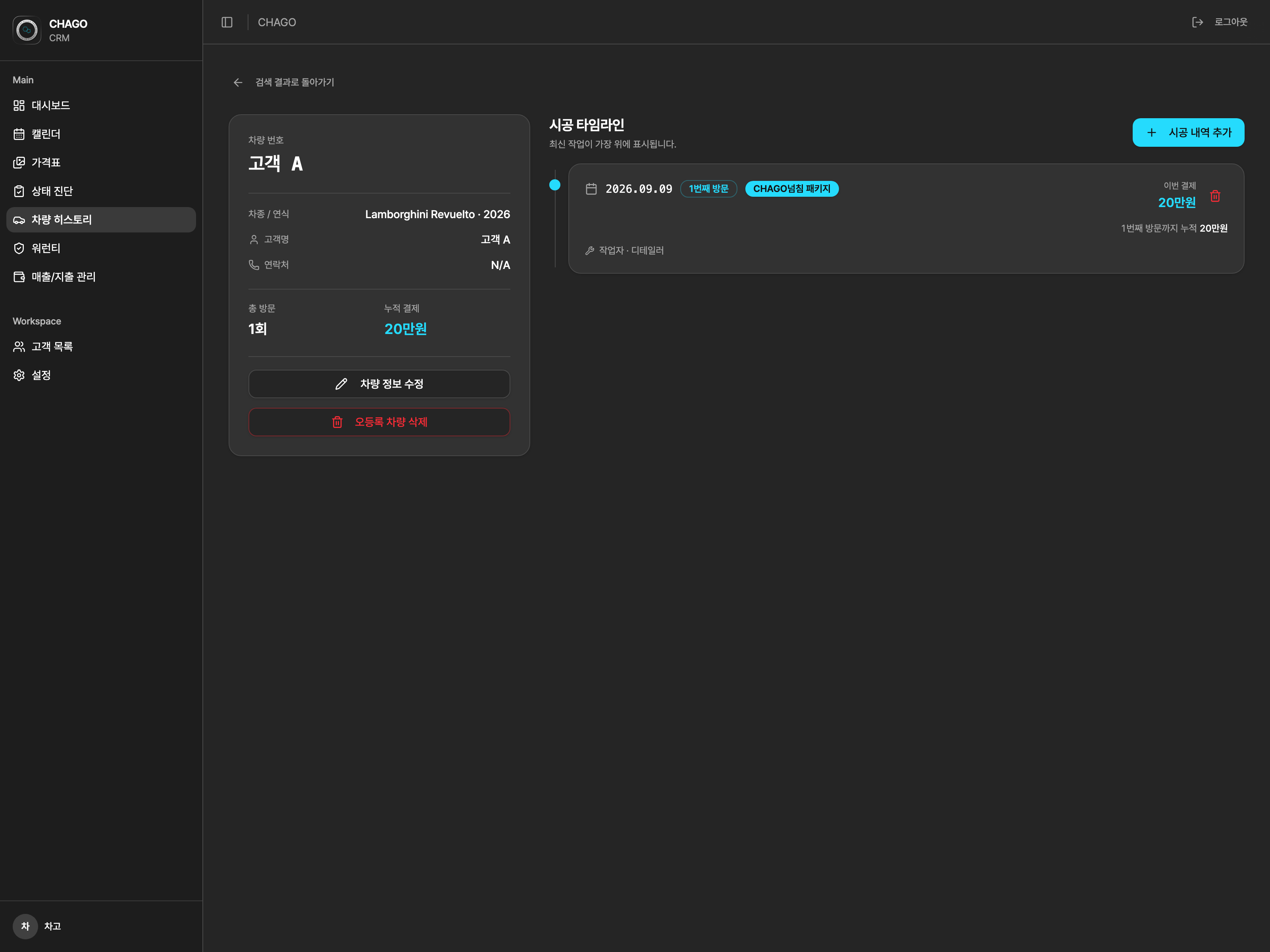
Task: Select 차량 히스토리 menu item
Action: [101, 220]
